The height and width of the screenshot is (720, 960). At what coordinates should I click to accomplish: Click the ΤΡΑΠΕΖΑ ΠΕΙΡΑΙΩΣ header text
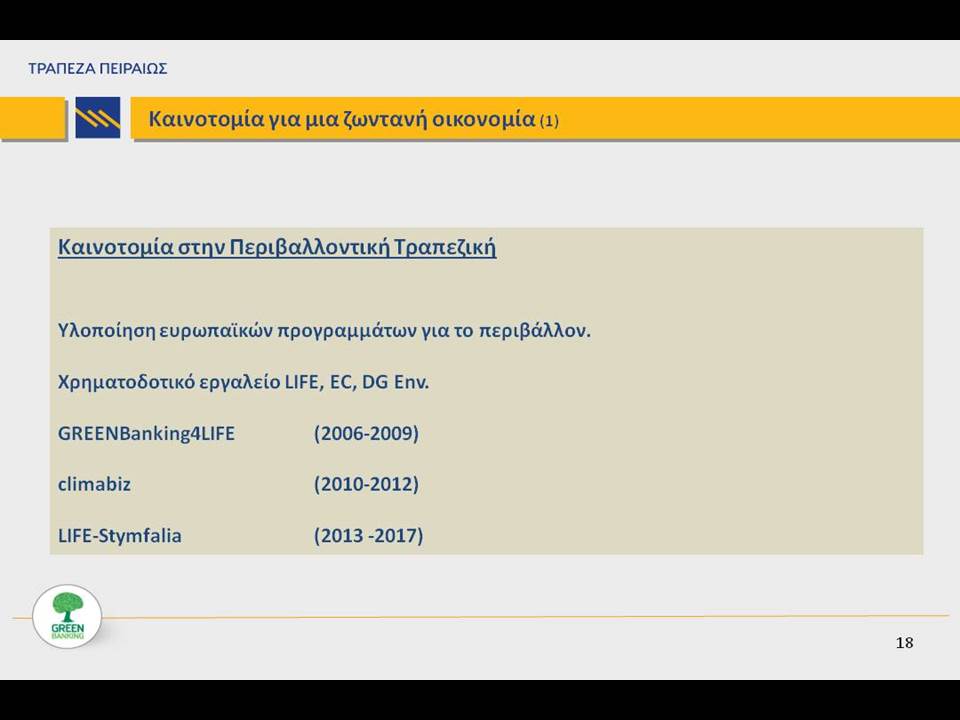click(x=98, y=69)
